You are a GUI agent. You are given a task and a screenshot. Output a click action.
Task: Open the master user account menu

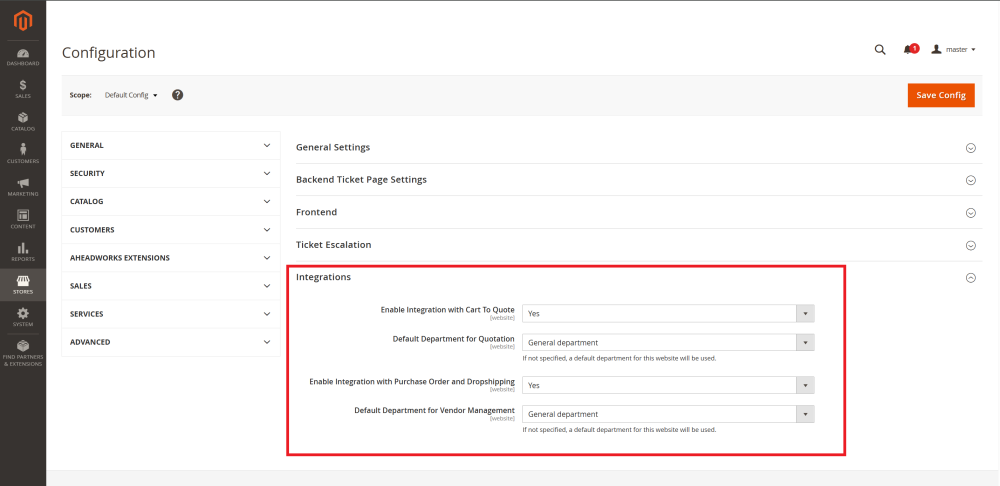tap(953, 50)
